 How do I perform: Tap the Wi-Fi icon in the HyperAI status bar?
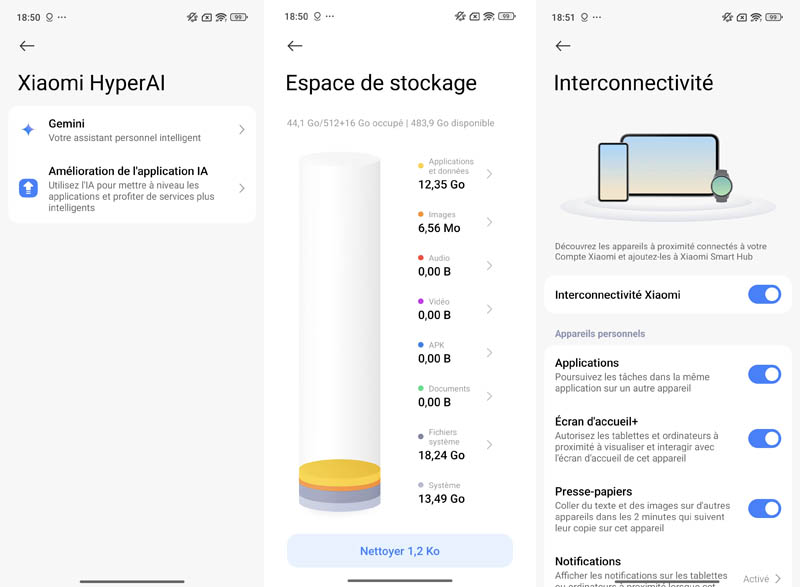coord(221,17)
